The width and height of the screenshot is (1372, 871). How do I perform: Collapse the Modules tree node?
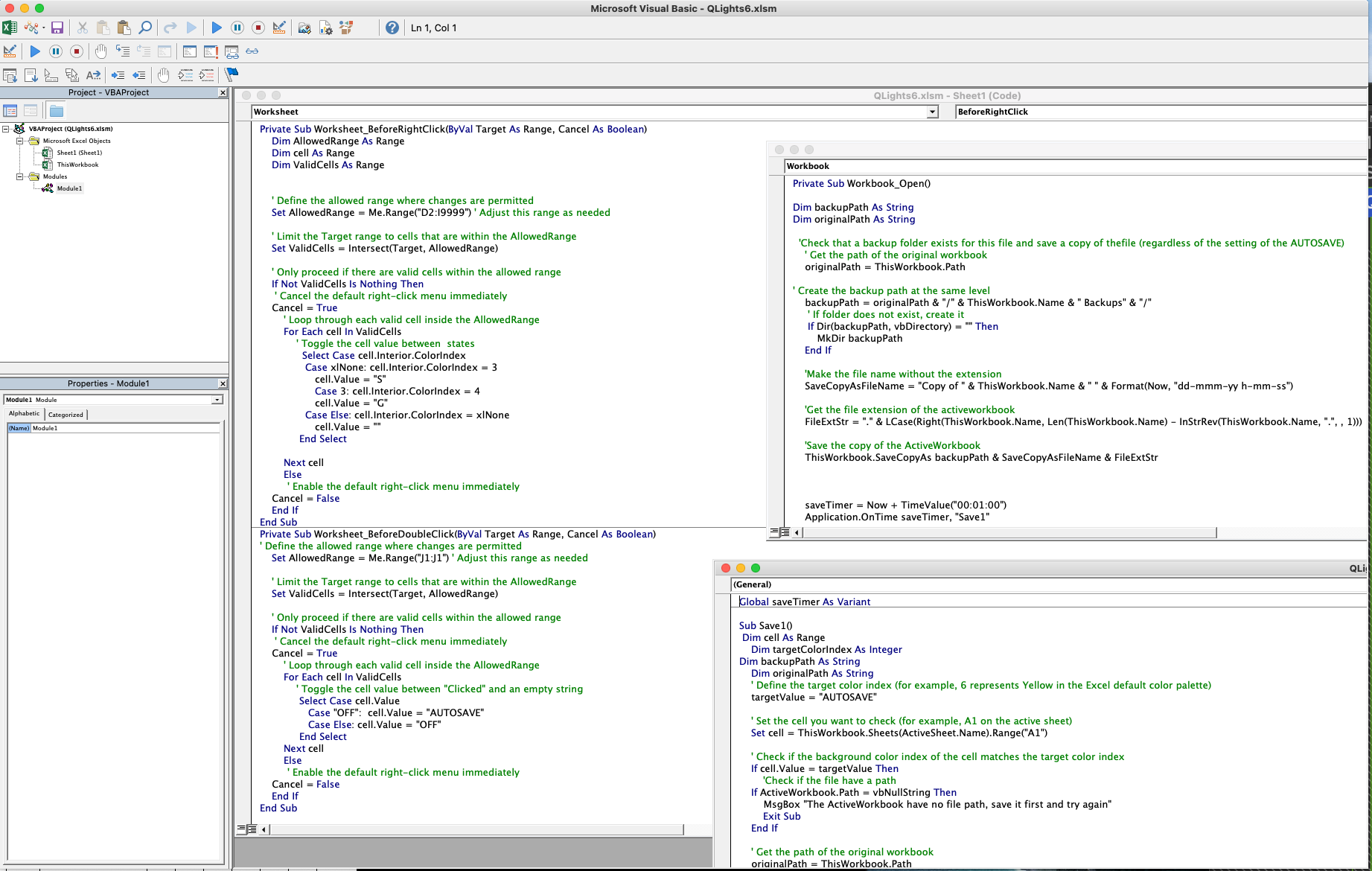pos(20,176)
